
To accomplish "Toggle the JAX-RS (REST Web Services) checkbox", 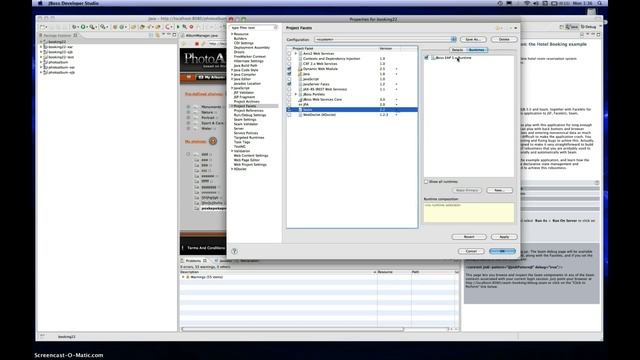I will click(x=289, y=89).
